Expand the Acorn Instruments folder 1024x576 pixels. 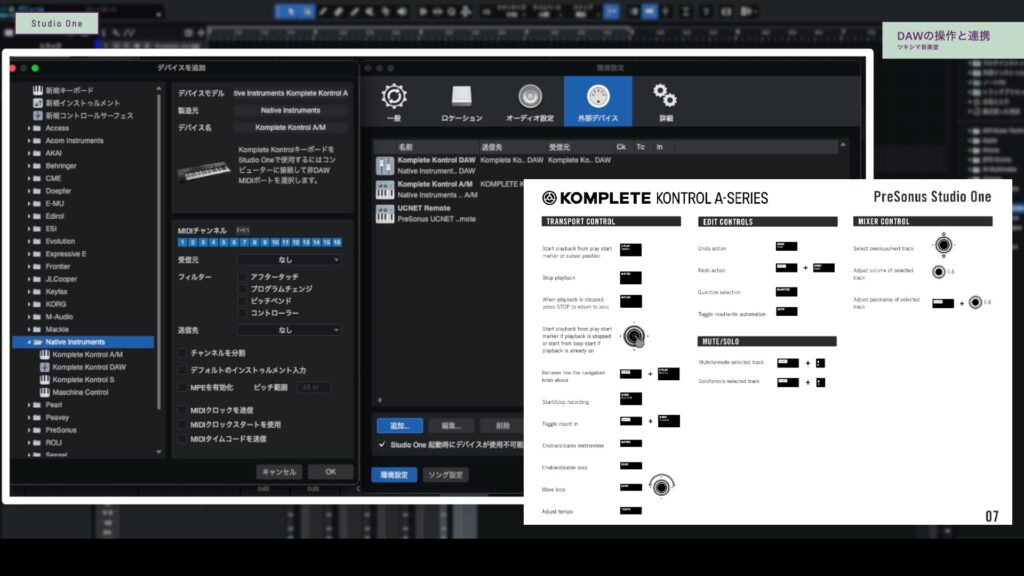coord(29,140)
